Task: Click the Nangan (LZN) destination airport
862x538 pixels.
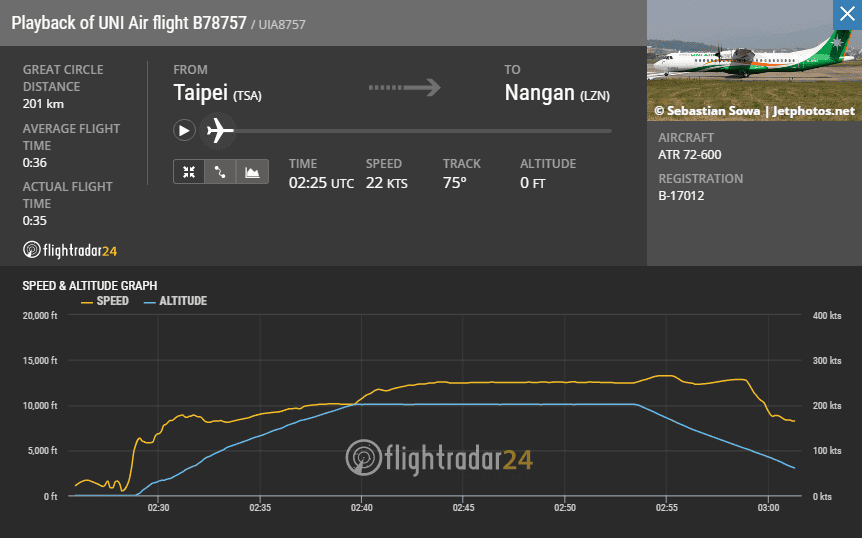Action: pos(556,94)
